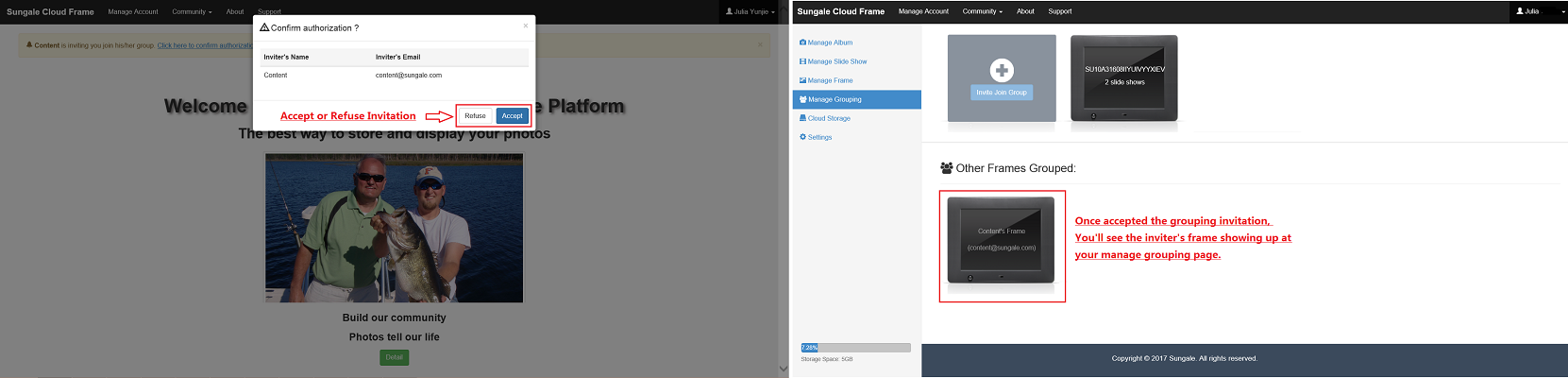Click the 'Photos tell our life' text
Viewport: 1568px width, 378px height.
click(395, 336)
